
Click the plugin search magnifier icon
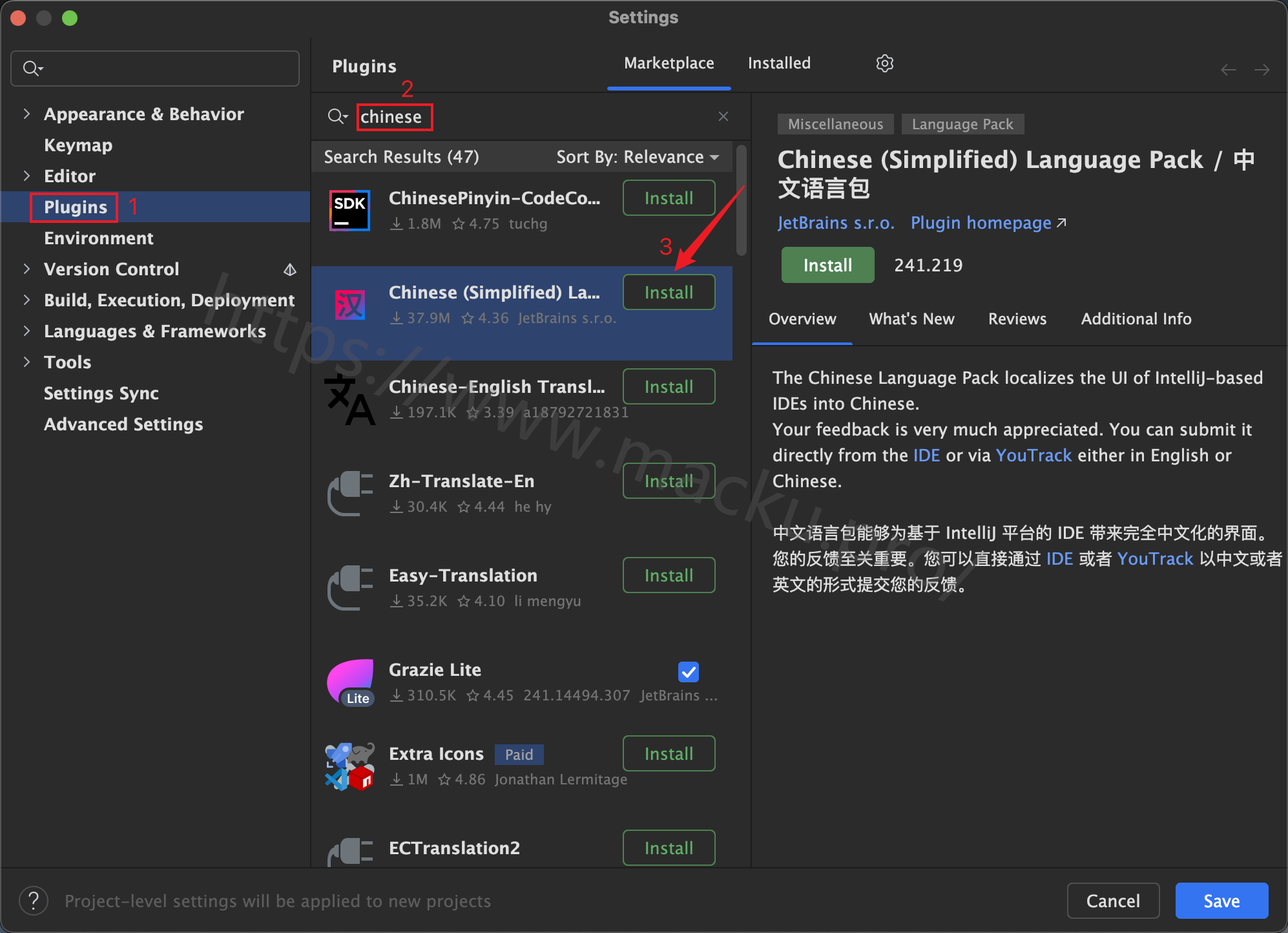[337, 116]
